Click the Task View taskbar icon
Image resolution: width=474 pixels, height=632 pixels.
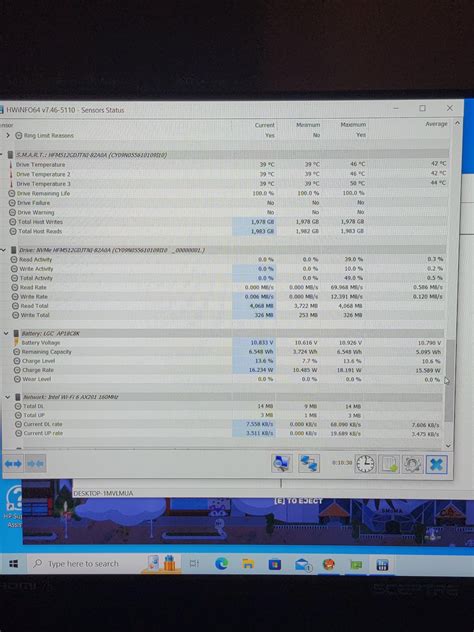[194, 563]
